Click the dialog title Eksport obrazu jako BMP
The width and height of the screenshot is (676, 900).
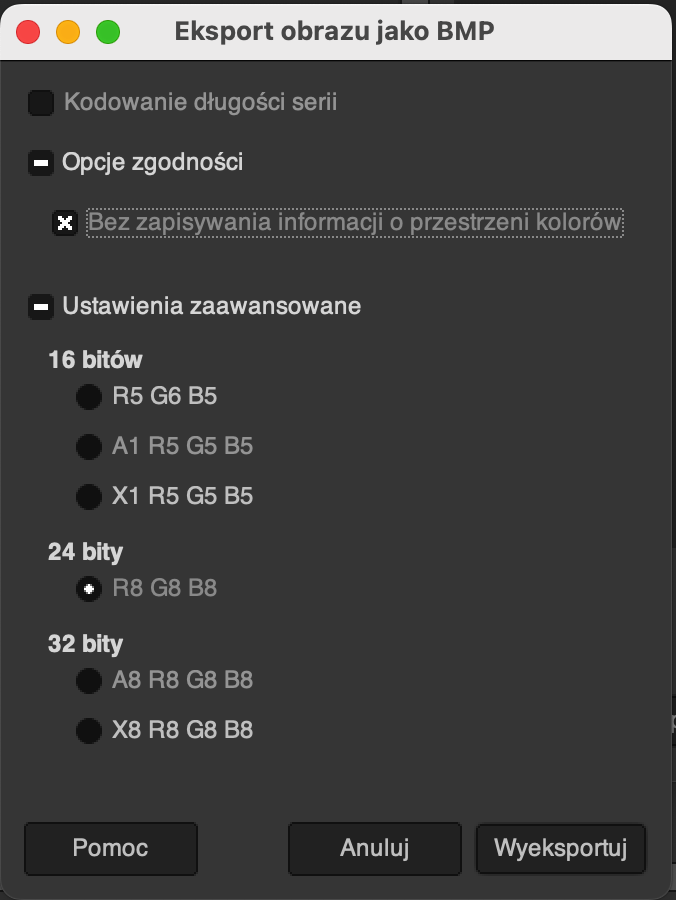click(x=334, y=32)
